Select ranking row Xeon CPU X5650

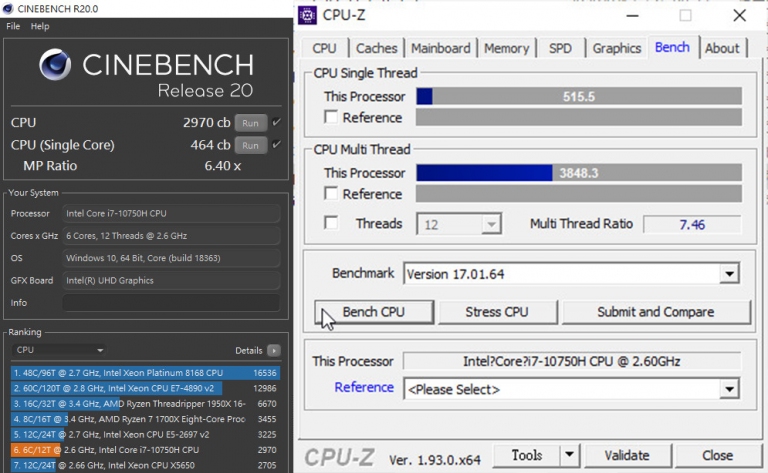pyautogui.click(x=145, y=465)
